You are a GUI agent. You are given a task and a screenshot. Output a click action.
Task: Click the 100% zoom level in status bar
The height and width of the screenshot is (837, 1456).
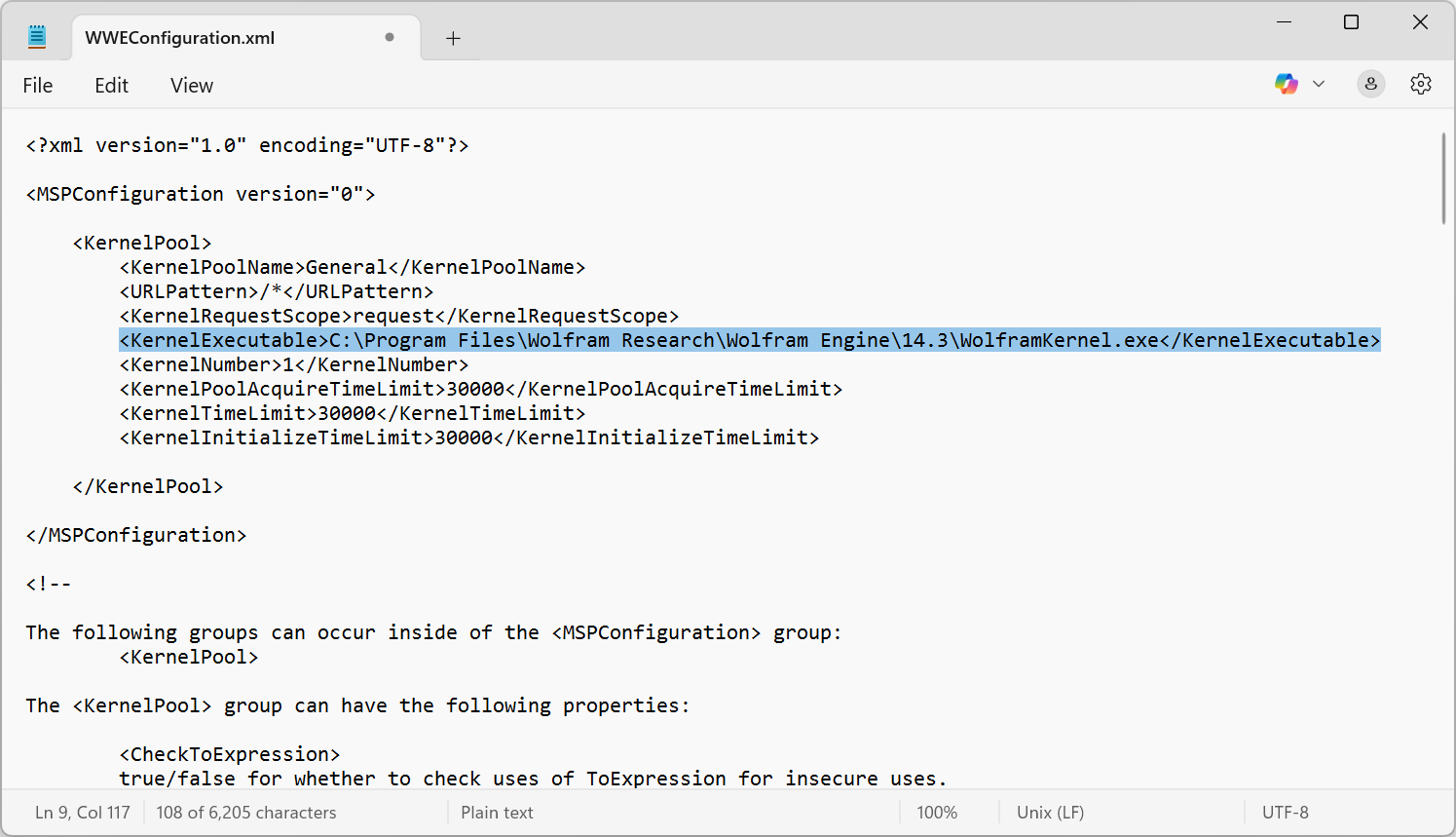point(936,813)
